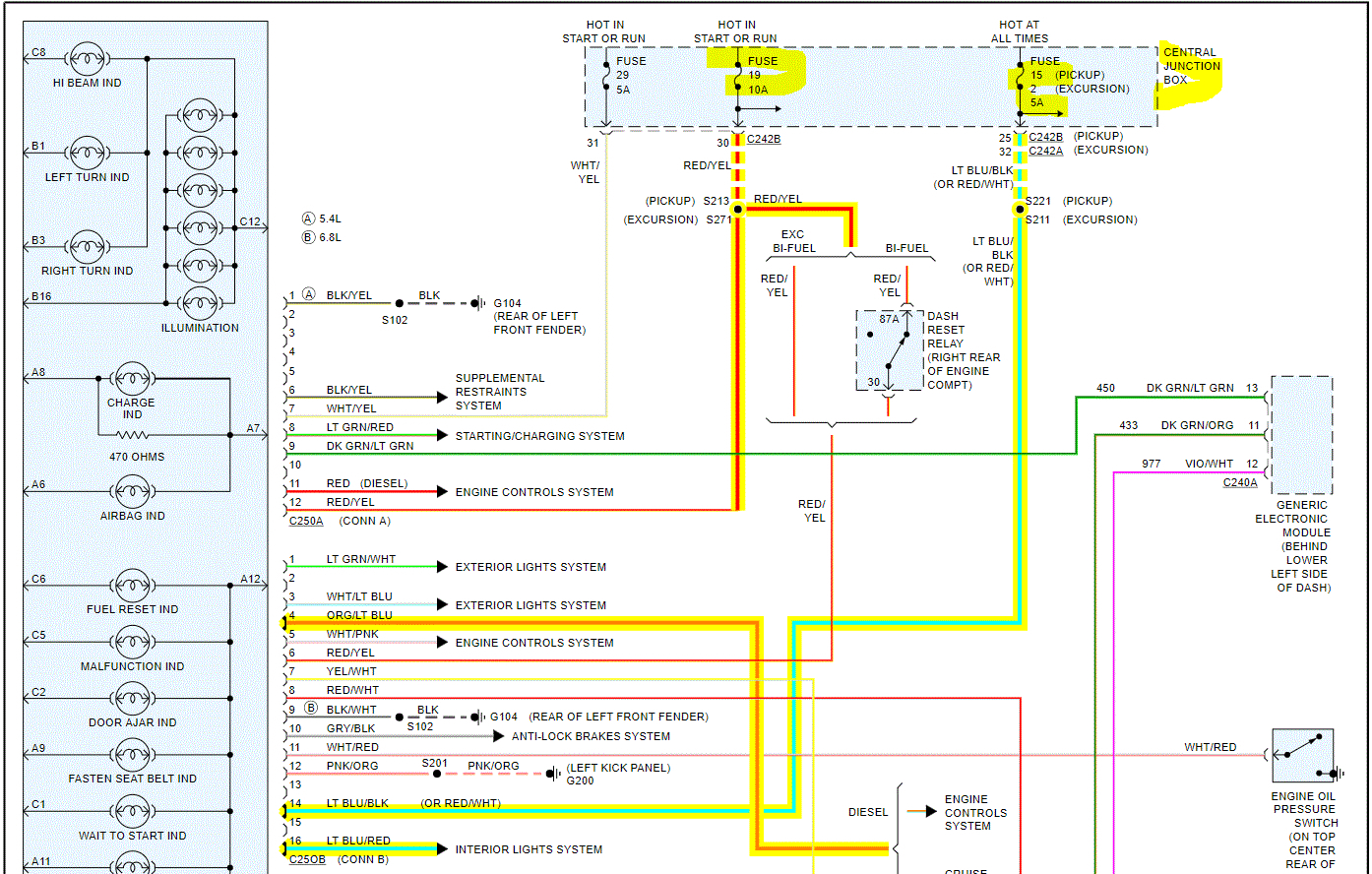Screen dimensions: 1372x874
Task: Select the DOOR AJAR IND lamp symbol
Action: [x=131, y=699]
